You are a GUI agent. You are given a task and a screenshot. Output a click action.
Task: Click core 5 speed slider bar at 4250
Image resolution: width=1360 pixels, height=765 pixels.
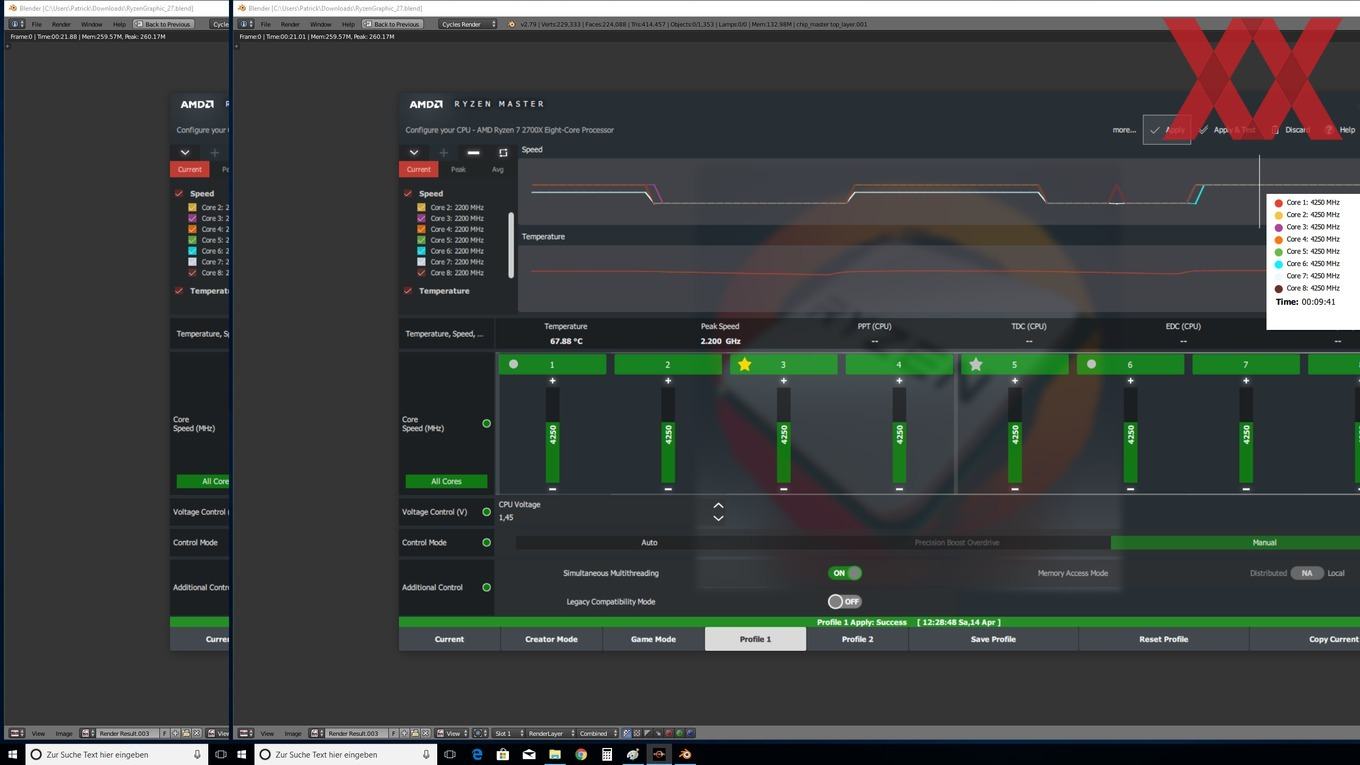(x=1015, y=435)
